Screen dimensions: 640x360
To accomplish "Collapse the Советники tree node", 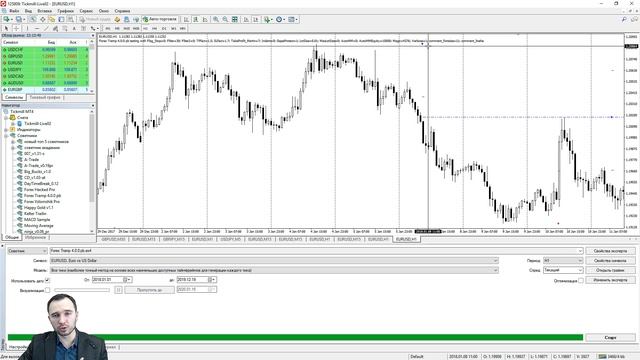I will coord(6,136).
